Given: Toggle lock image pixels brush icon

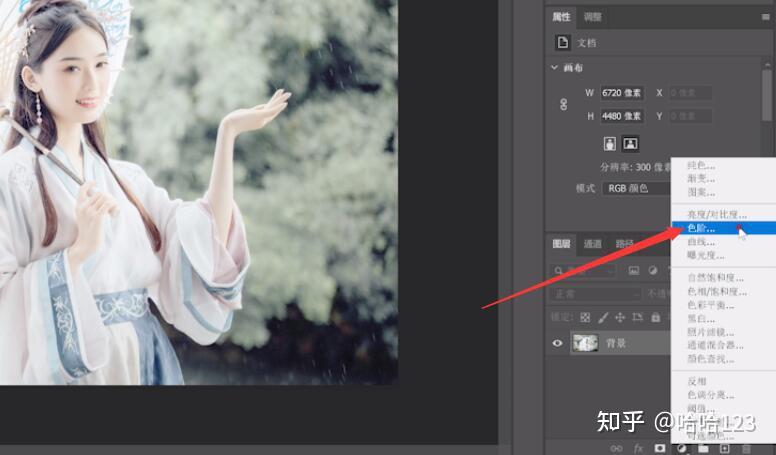Looking at the screenshot, I should point(603,317).
